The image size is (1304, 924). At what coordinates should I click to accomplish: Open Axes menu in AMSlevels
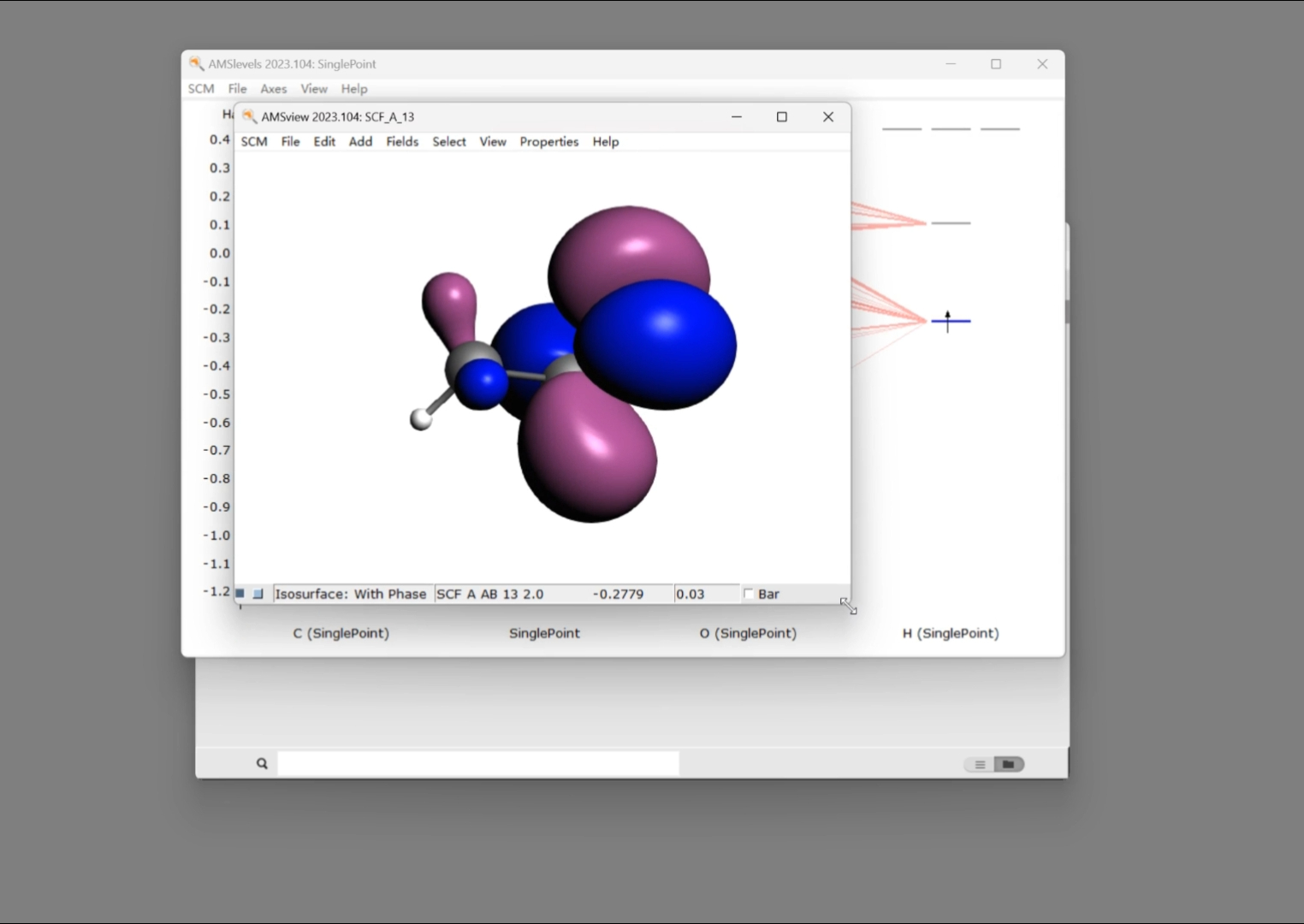(274, 89)
